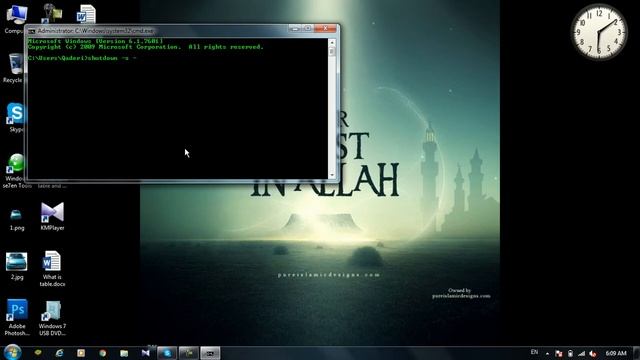Open the media player icon in taskbar

click(81, 353)
